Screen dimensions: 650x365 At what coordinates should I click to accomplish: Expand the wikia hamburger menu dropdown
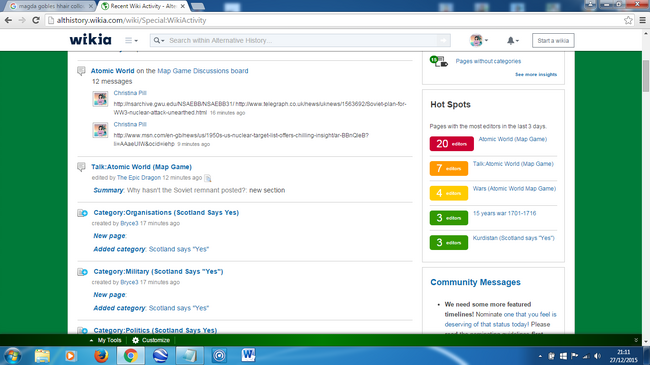click(x=131, y=40)
